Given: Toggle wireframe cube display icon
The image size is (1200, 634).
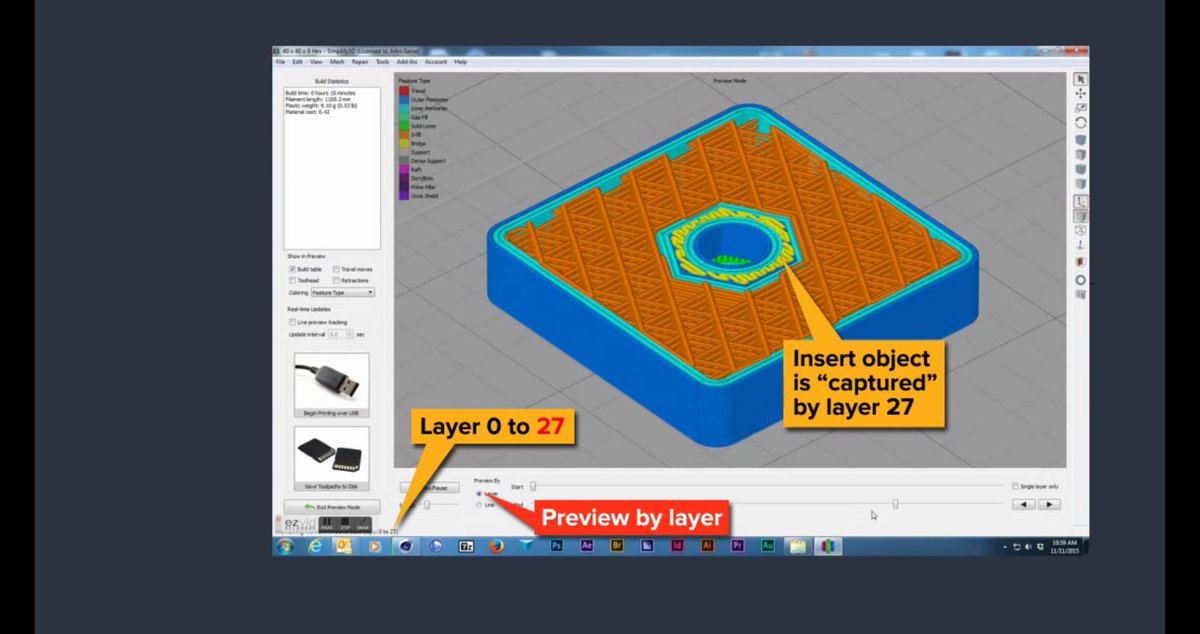Looking at the screenshot, I should [1080, 230].
